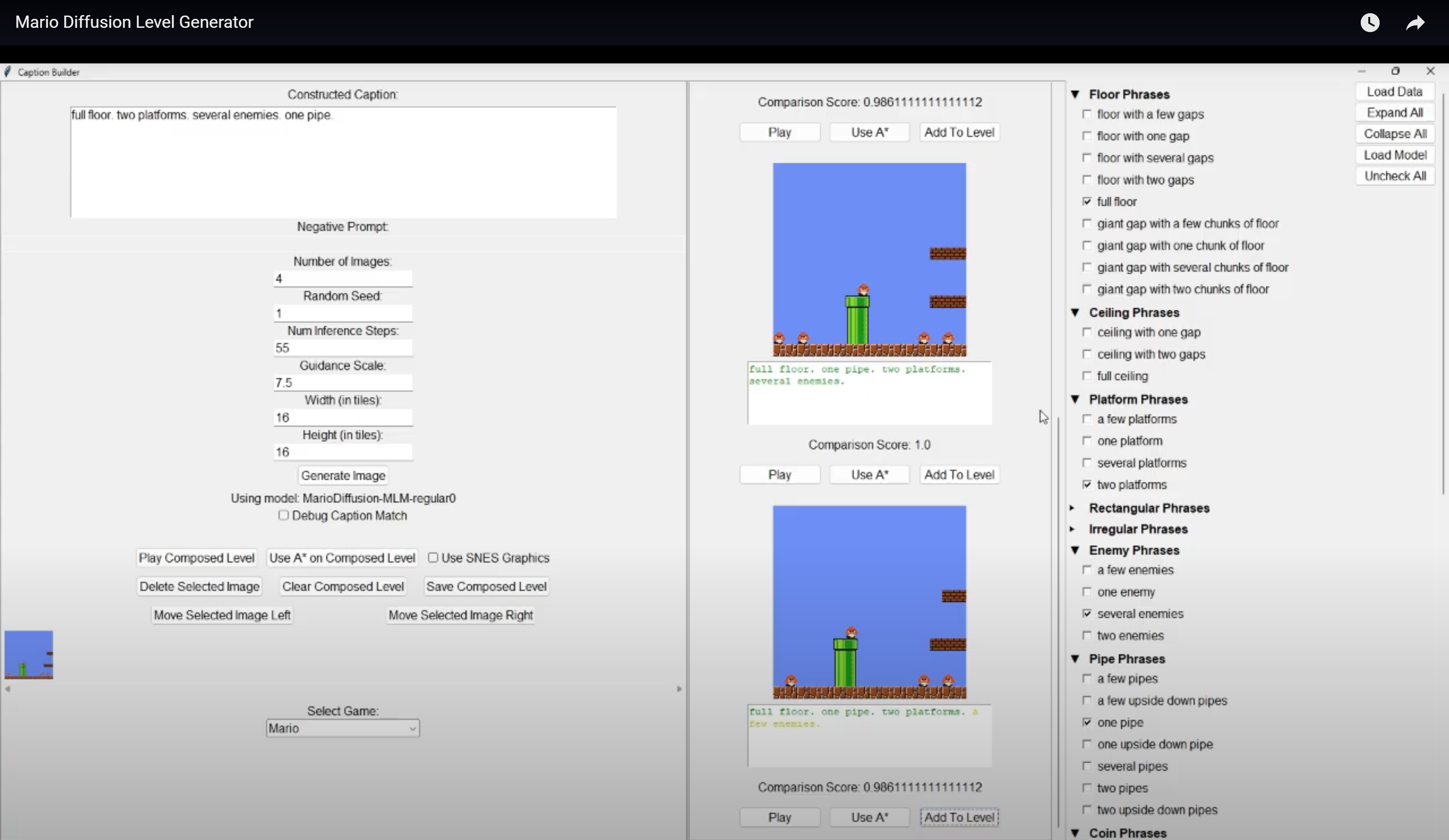Image resolution: width=1449 pixels, height=840 pixels.
Task: Click the Caption Builder feather icon
Action: click(8, 72)
